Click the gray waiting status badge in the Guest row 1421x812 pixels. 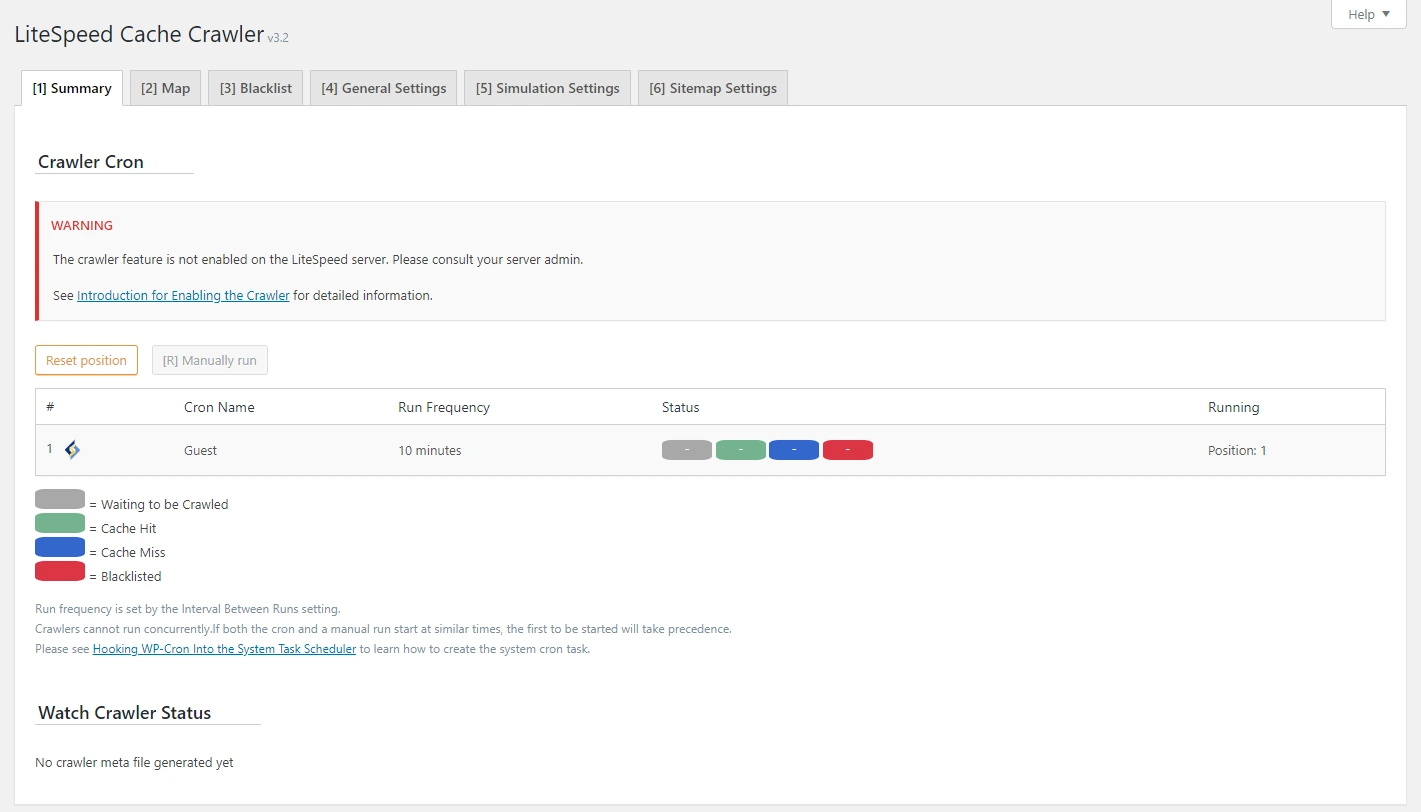coord(687,450)
